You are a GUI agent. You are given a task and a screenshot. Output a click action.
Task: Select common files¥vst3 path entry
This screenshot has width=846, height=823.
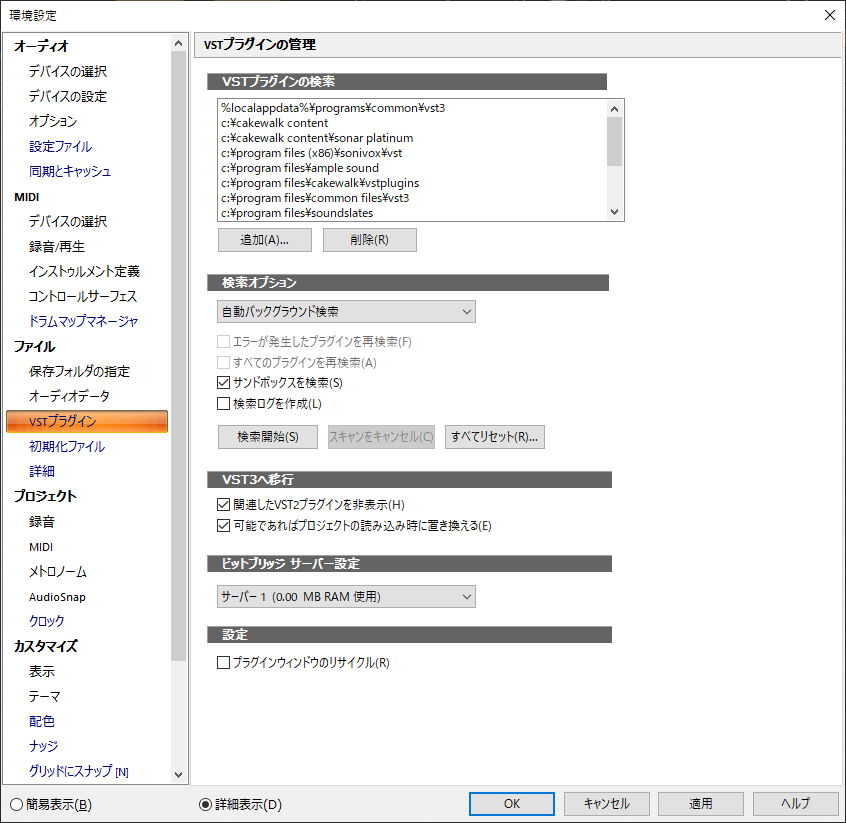tap(315, 199)
